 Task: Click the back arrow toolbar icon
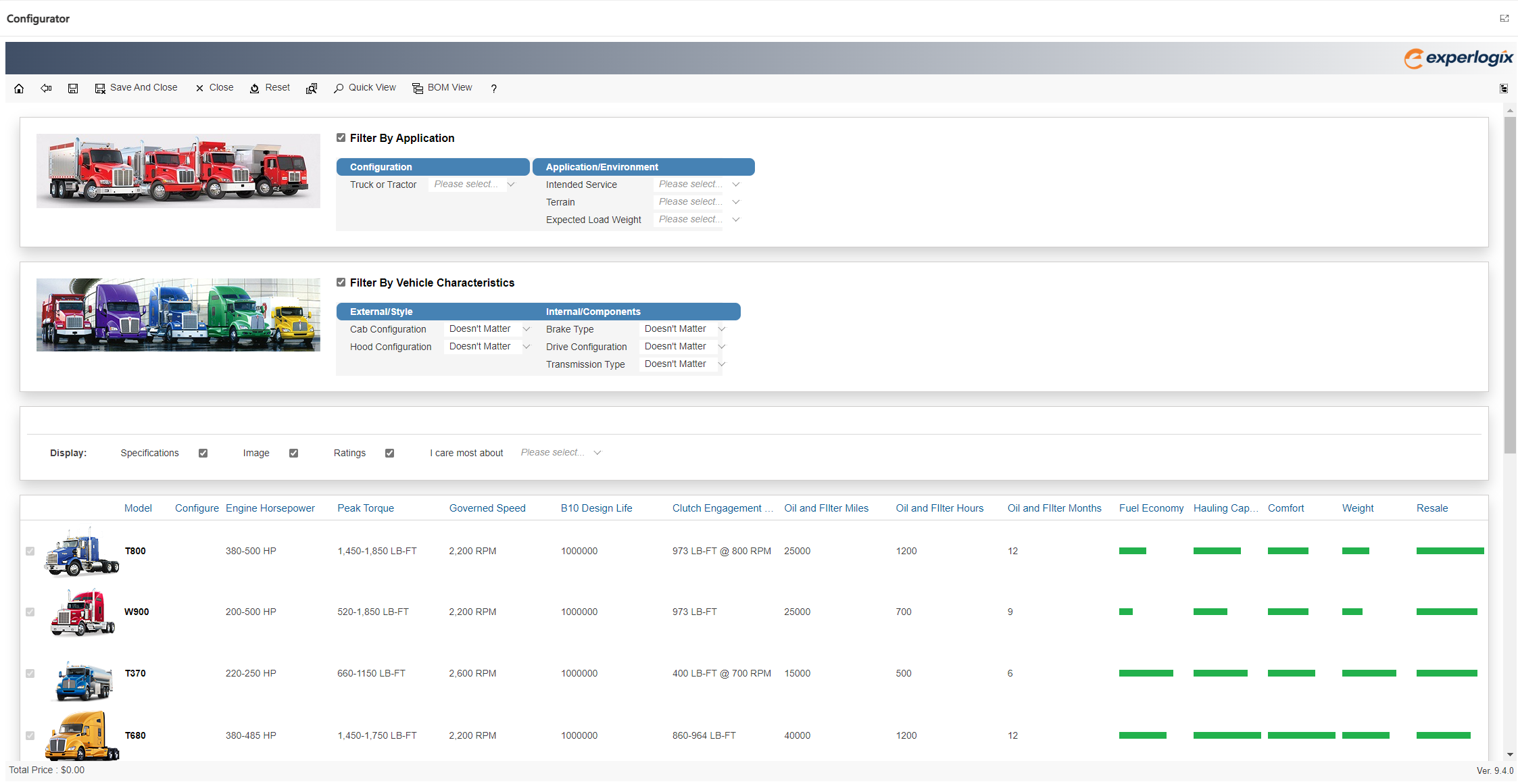46,89
